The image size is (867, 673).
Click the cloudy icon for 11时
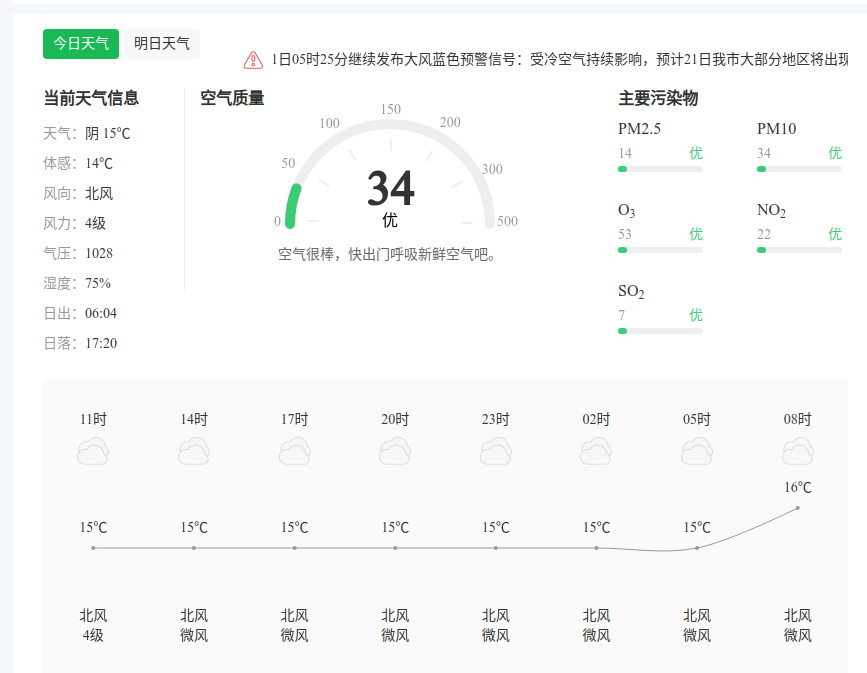point(93,452)
